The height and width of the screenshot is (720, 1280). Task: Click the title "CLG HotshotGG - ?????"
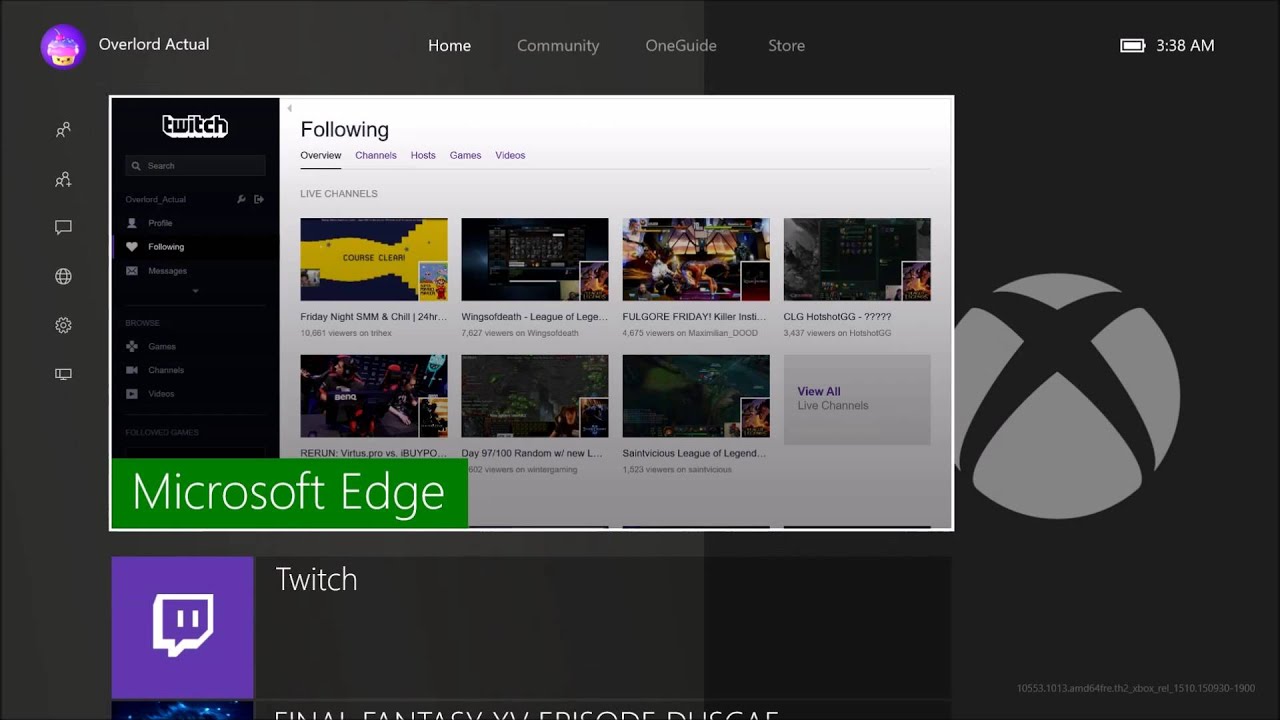(837, 317)
